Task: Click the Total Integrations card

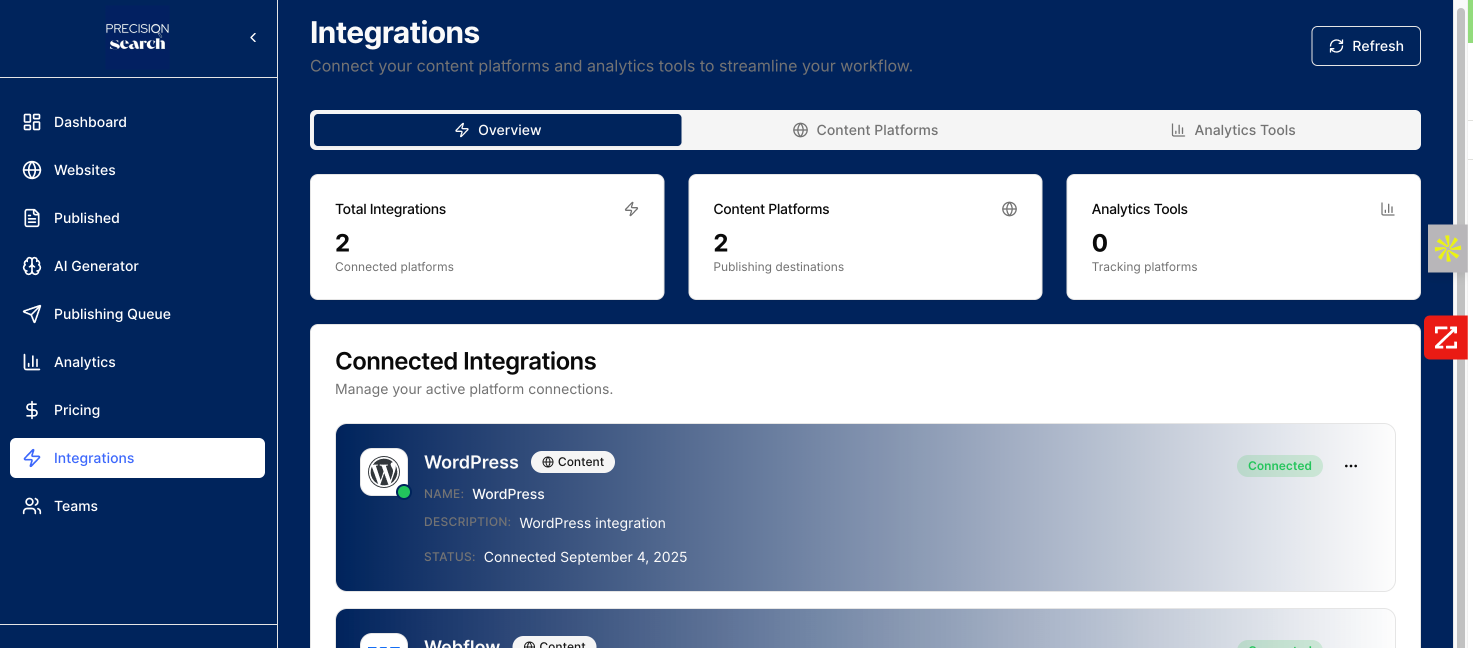Action: coord(487,237)
